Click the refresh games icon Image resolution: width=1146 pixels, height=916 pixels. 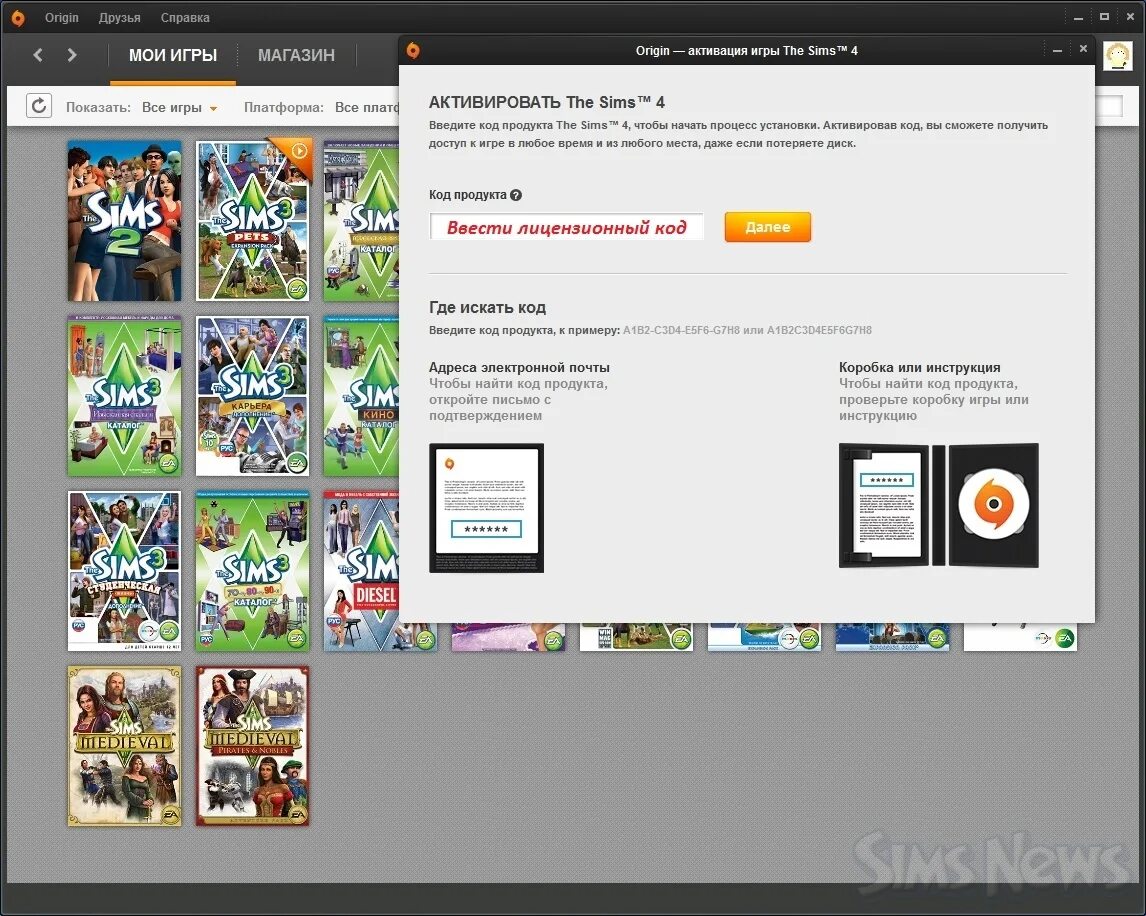click(39, 106)
